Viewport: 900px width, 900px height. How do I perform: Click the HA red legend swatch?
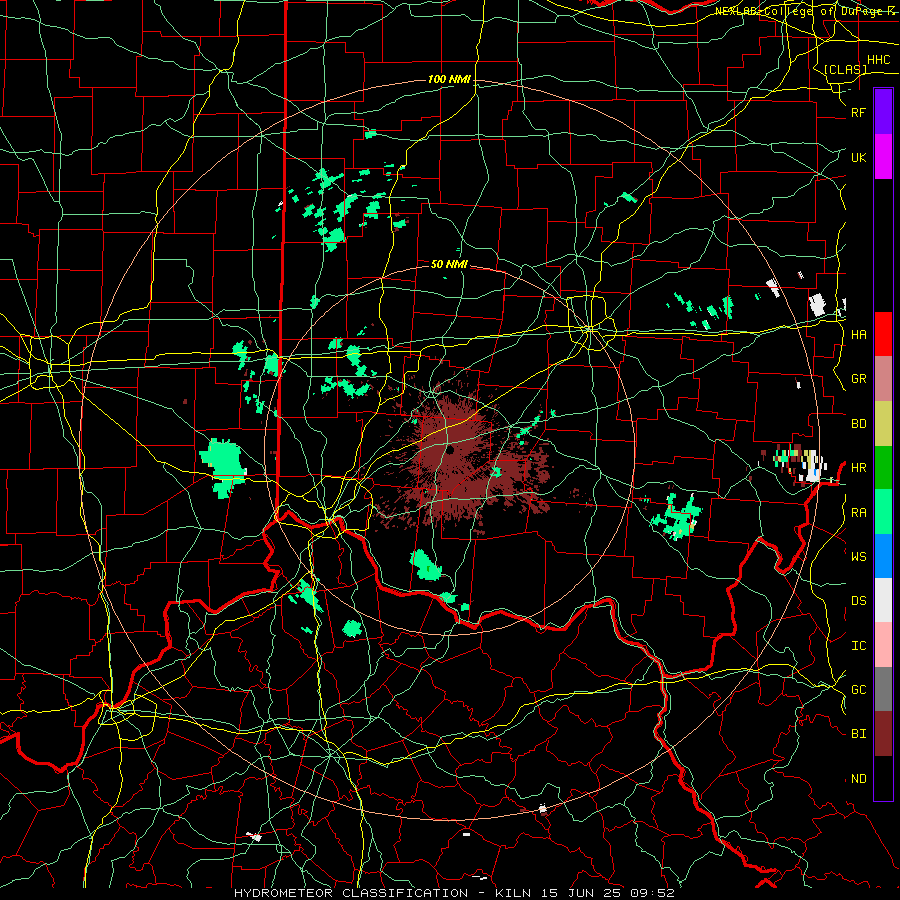coord(883,334)
